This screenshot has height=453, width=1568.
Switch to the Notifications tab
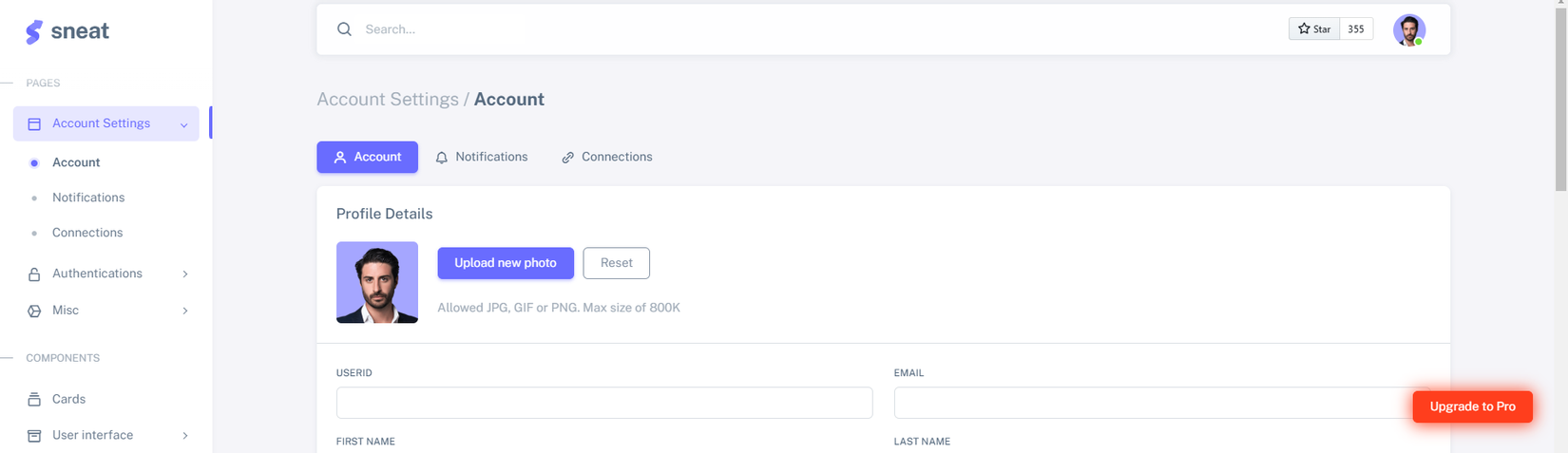point(482,158)
